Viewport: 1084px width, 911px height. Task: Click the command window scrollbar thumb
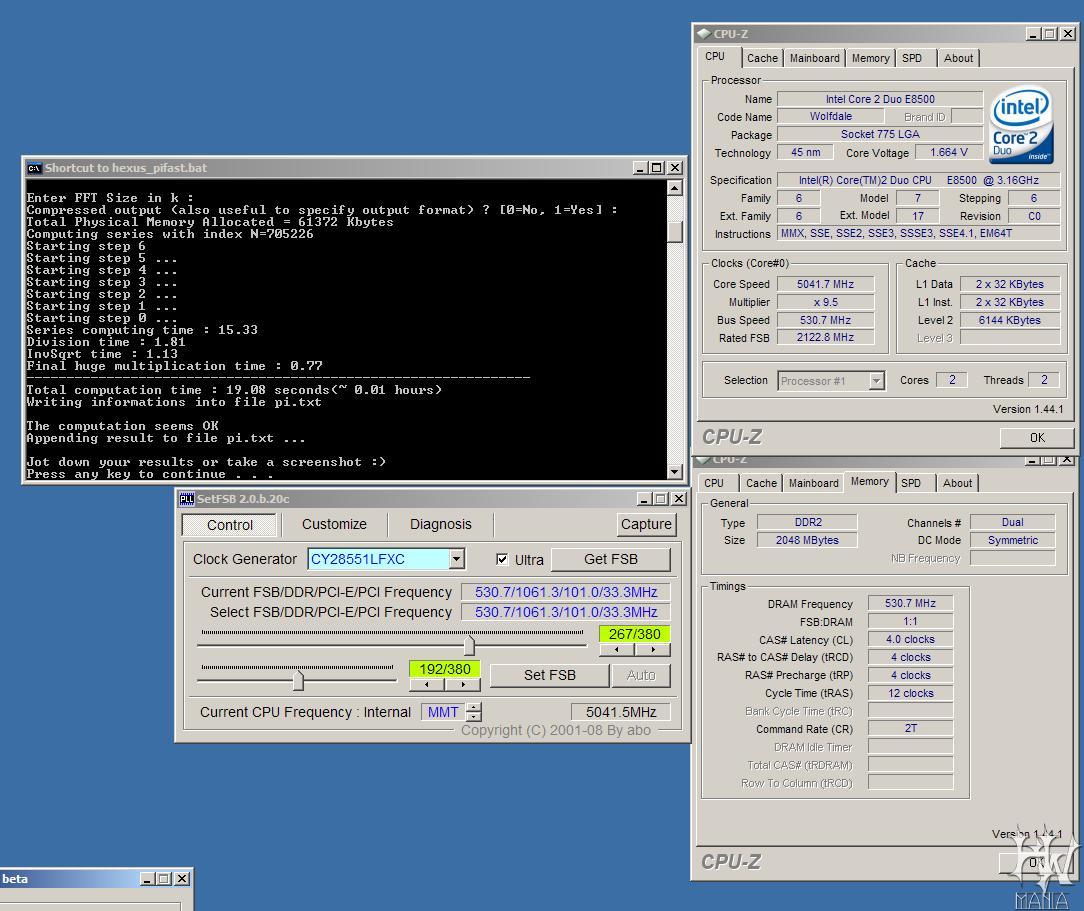click(675, 231)
